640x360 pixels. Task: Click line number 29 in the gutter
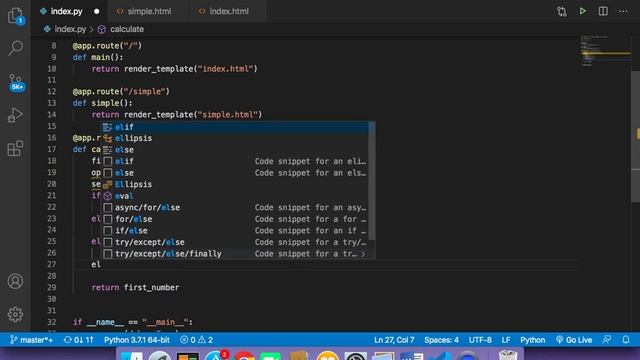(x=51, y=287)
